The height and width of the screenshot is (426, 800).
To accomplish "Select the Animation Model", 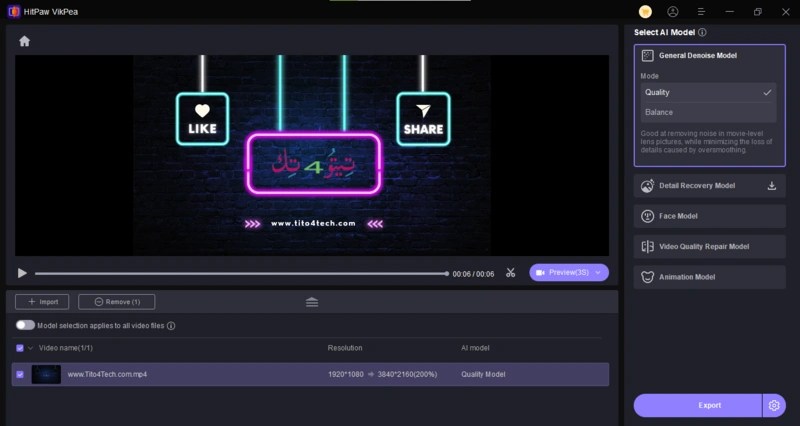I will [710, 277].
